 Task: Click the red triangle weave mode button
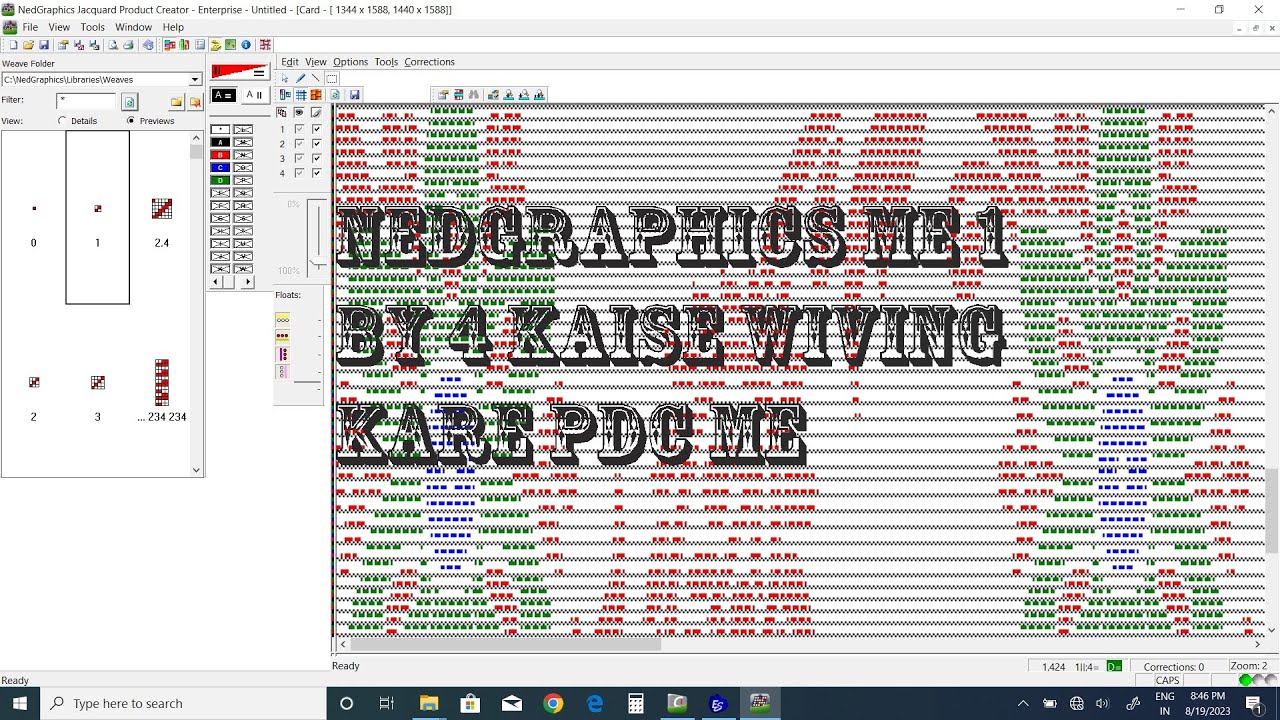(240, 71)
